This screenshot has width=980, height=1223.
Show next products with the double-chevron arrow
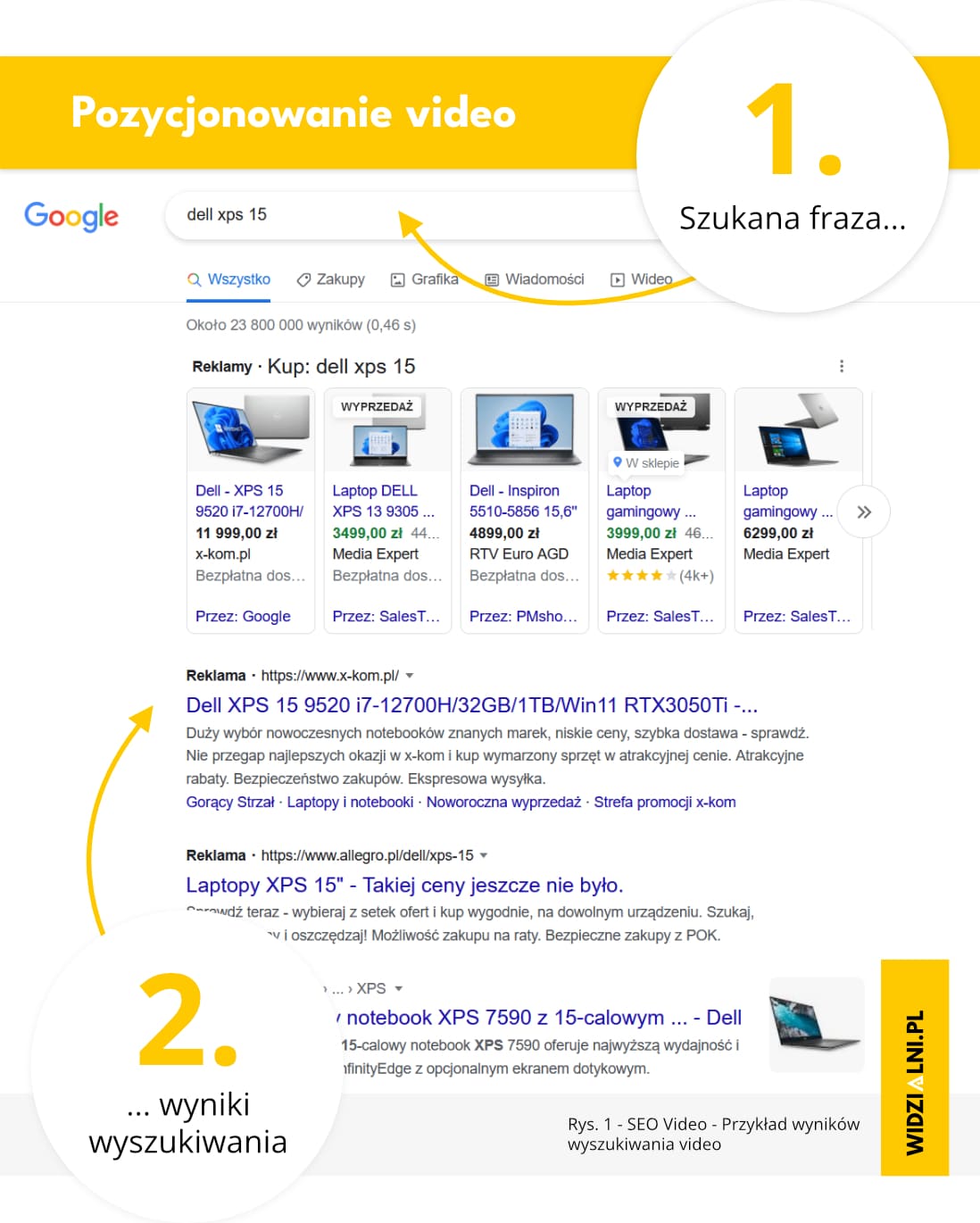pos(864,512)
